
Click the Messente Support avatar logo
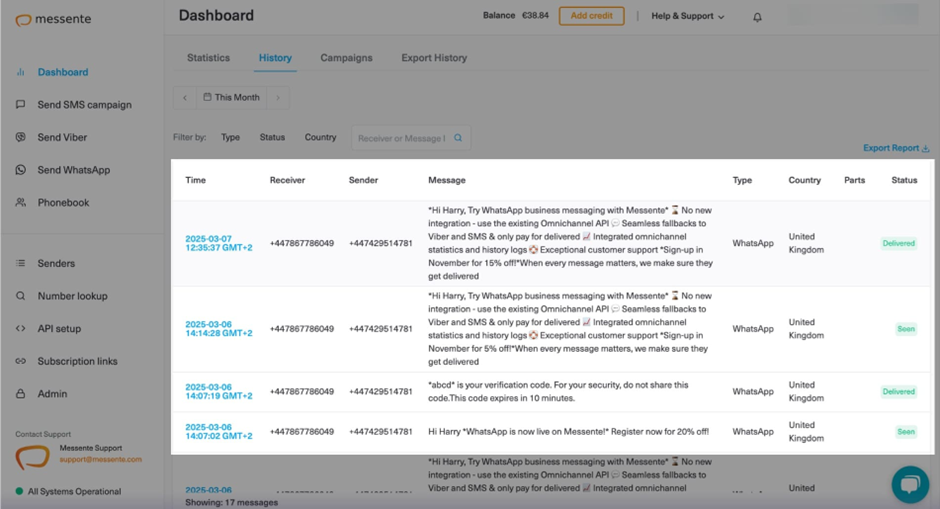coord(32,457)
